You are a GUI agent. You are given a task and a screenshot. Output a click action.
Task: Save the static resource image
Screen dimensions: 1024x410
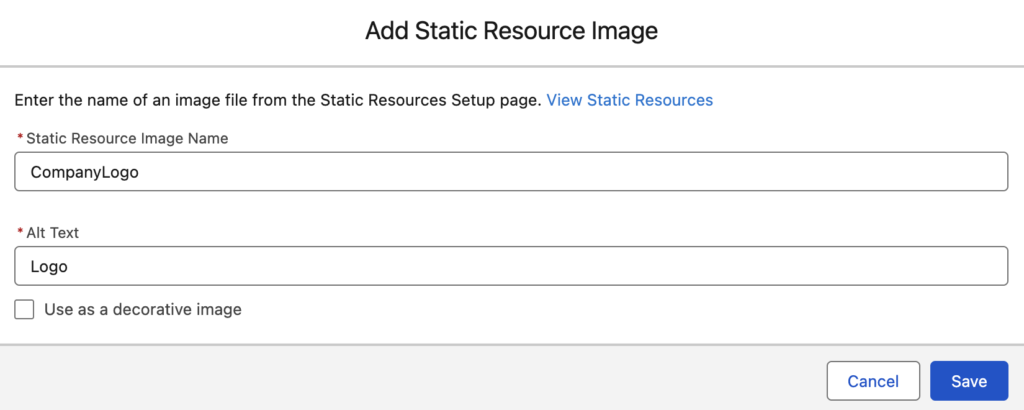point(969,381)
